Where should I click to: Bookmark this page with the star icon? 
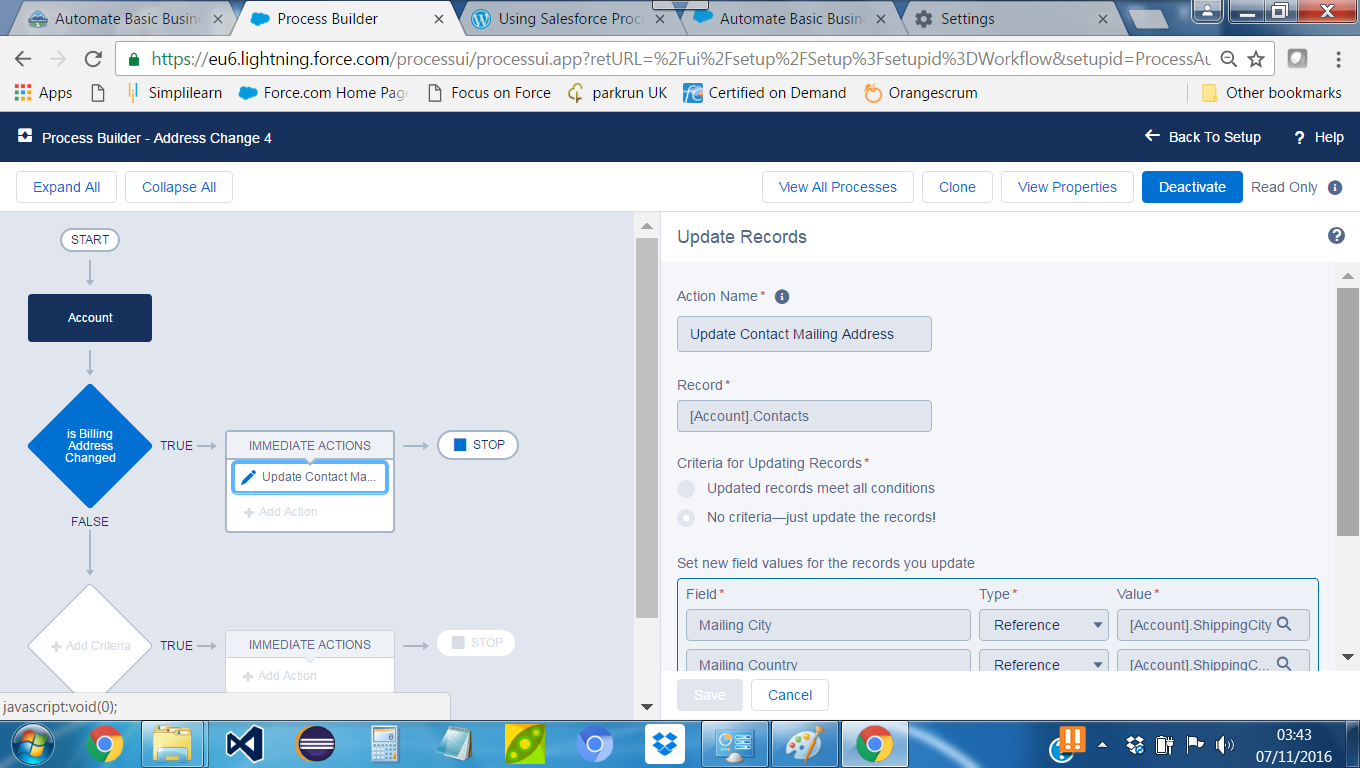pos(1257,58)
